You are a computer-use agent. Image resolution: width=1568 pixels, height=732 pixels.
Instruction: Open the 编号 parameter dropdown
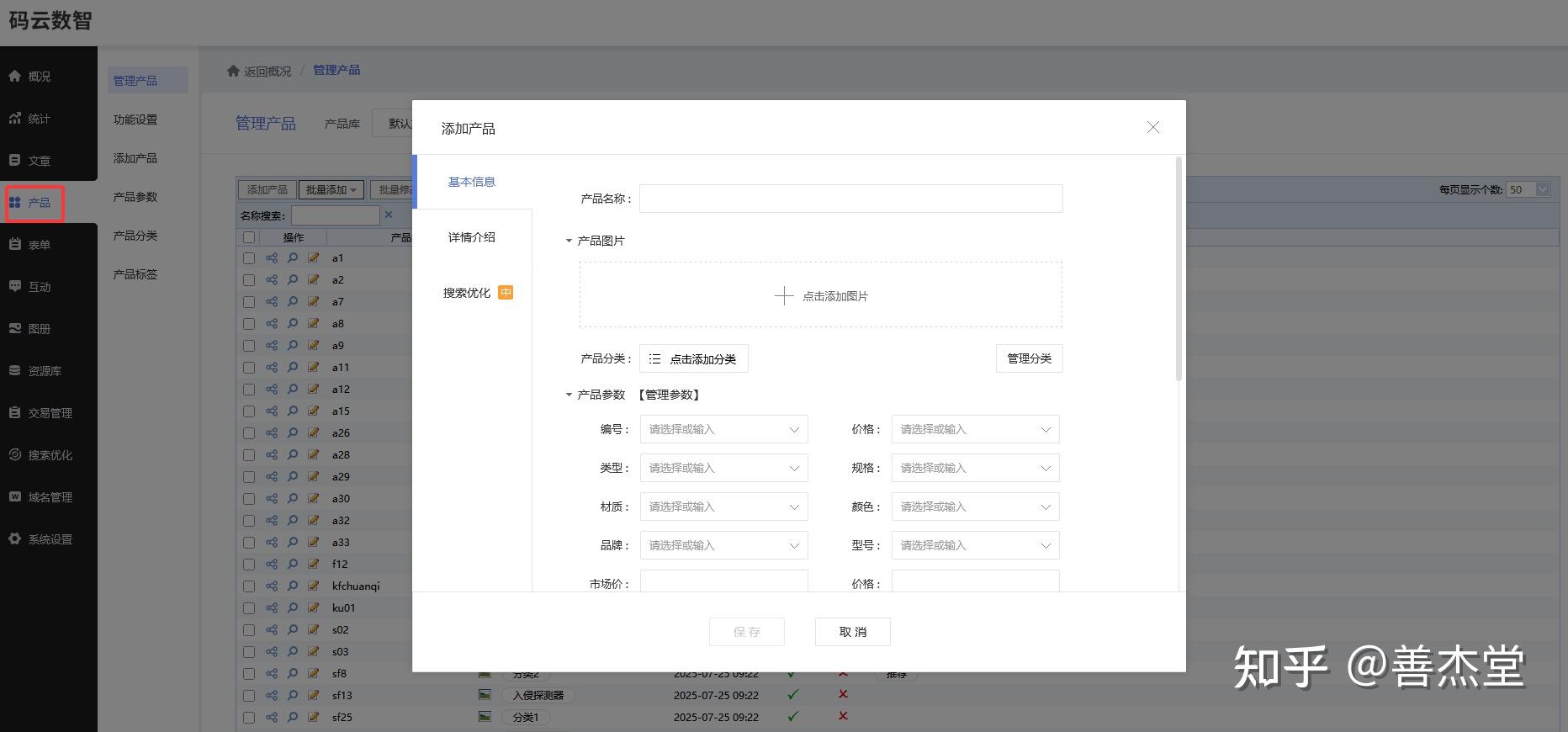point(723,429)
